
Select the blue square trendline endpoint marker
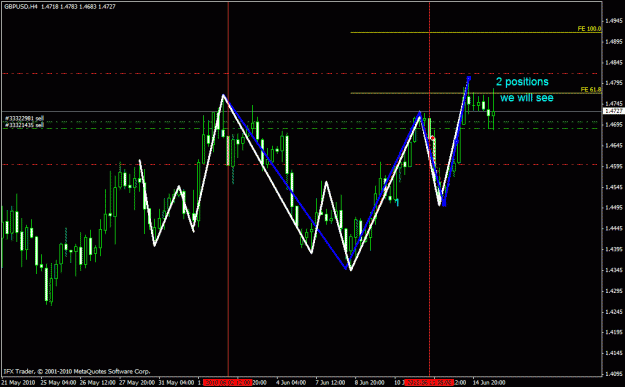pos(469,79)
